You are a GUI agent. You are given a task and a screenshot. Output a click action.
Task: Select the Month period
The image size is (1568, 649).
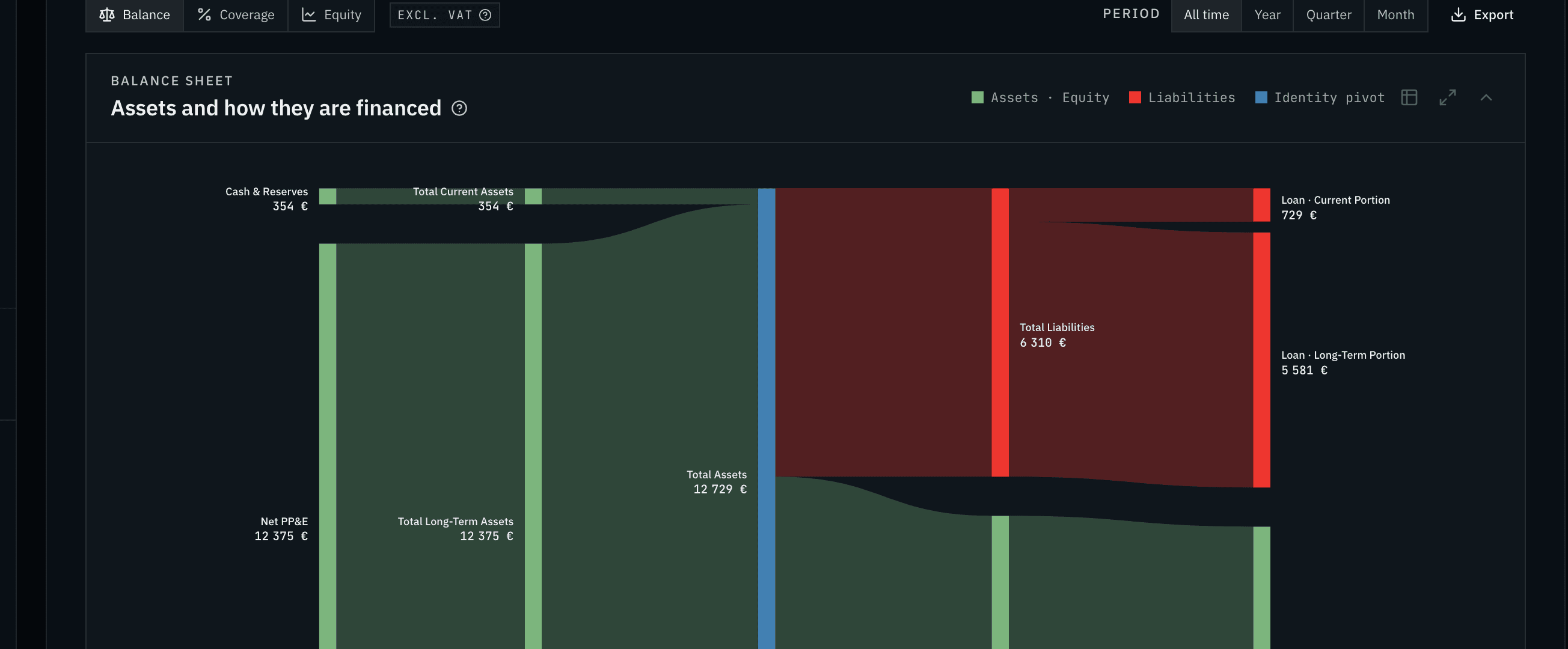tap(1395, 15)
